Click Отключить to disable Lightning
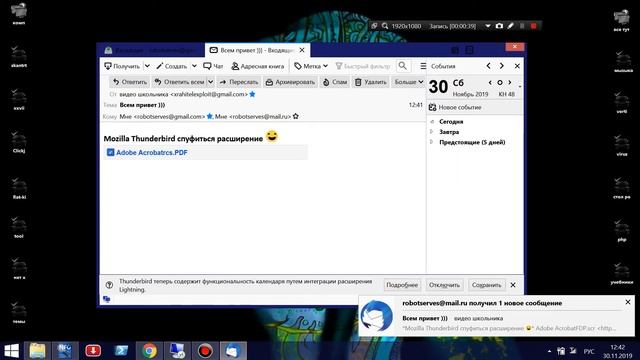This screenshot has height=360, width=640. click(x=444, y=285)
